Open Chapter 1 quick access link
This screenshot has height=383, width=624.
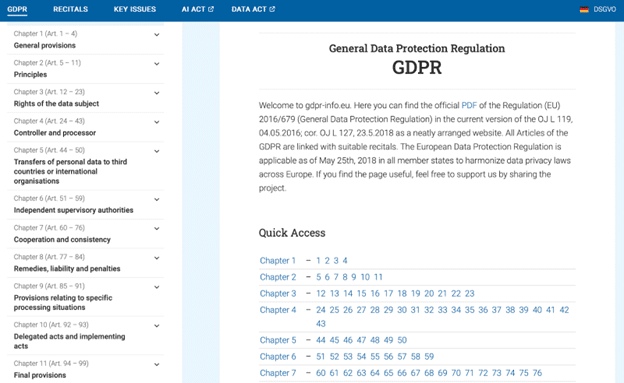pyautogui.click(x=277, y=260)
